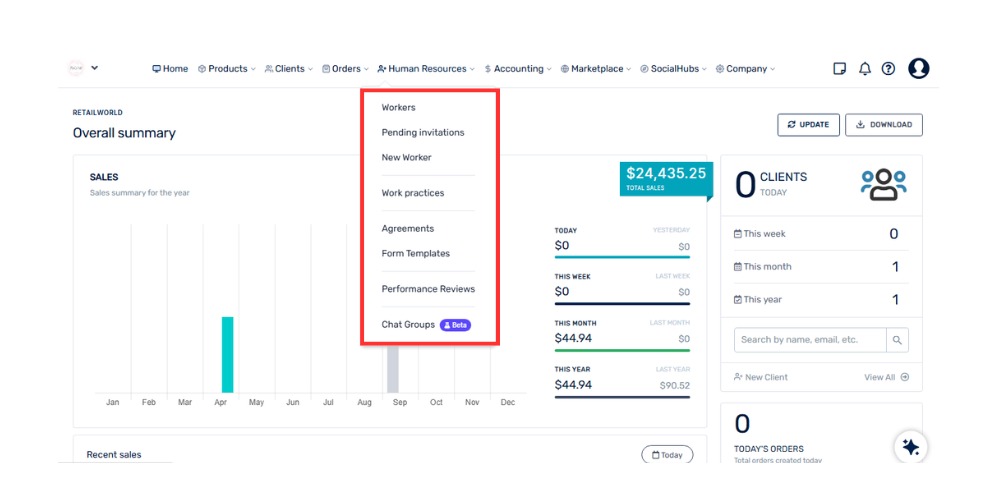Viewport: 1000px width, 500px height.
Task: Expand the Marketplace dropdown in navbar
Action: tap(596, 69)
